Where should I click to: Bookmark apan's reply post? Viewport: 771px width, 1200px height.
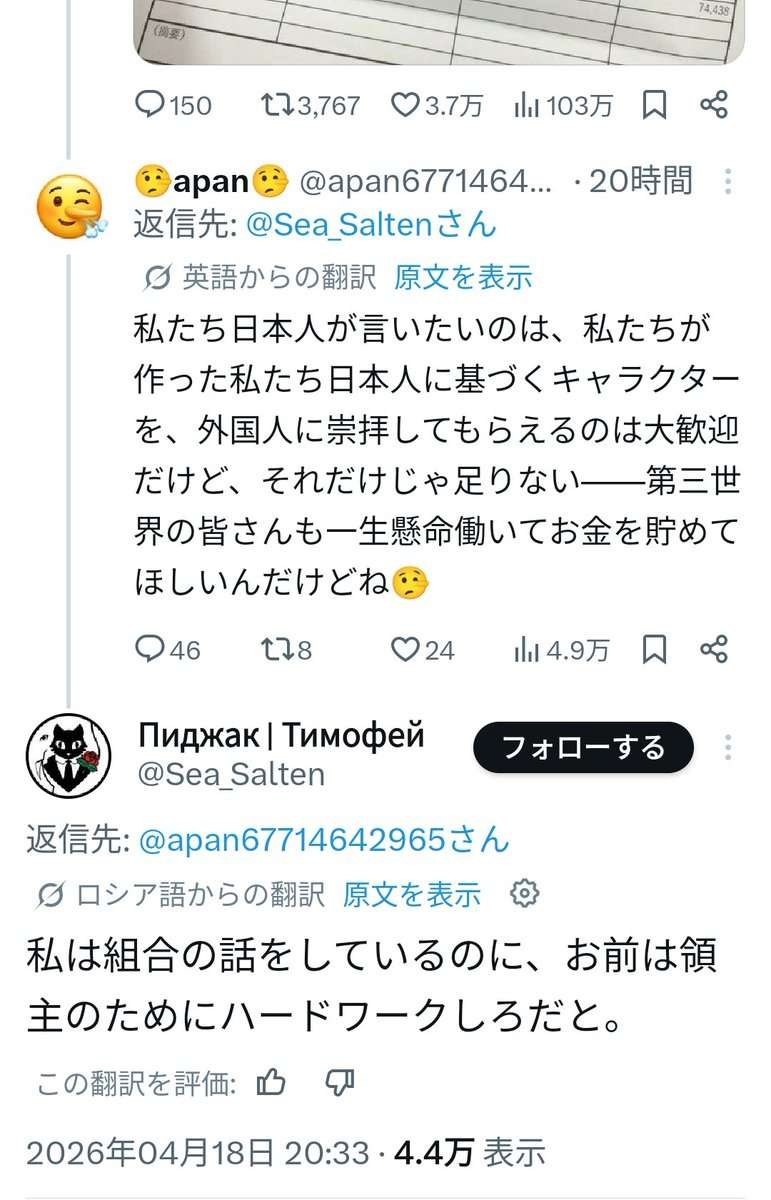654,650
